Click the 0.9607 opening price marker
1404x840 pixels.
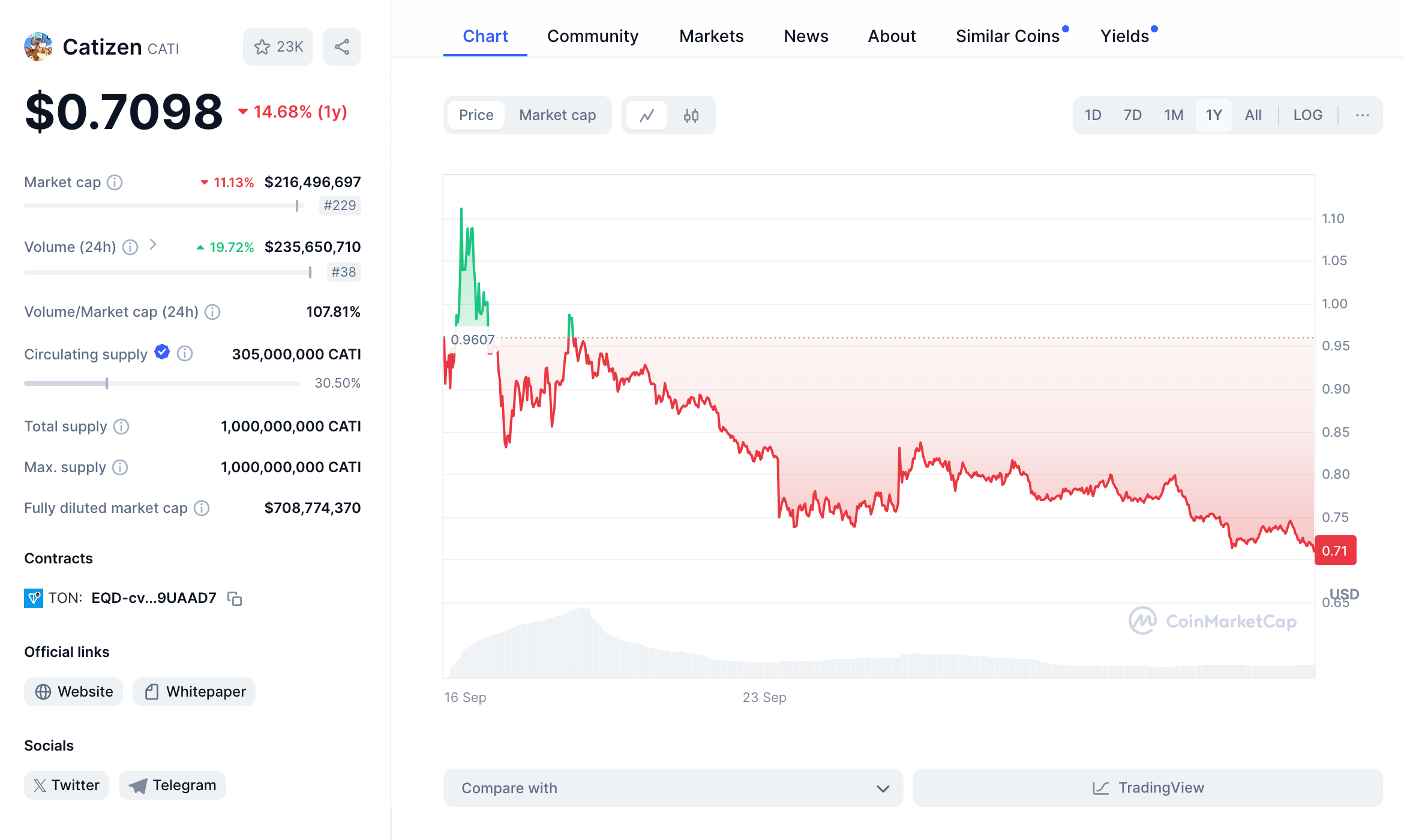pyautogui.click(x=473, y=340)
